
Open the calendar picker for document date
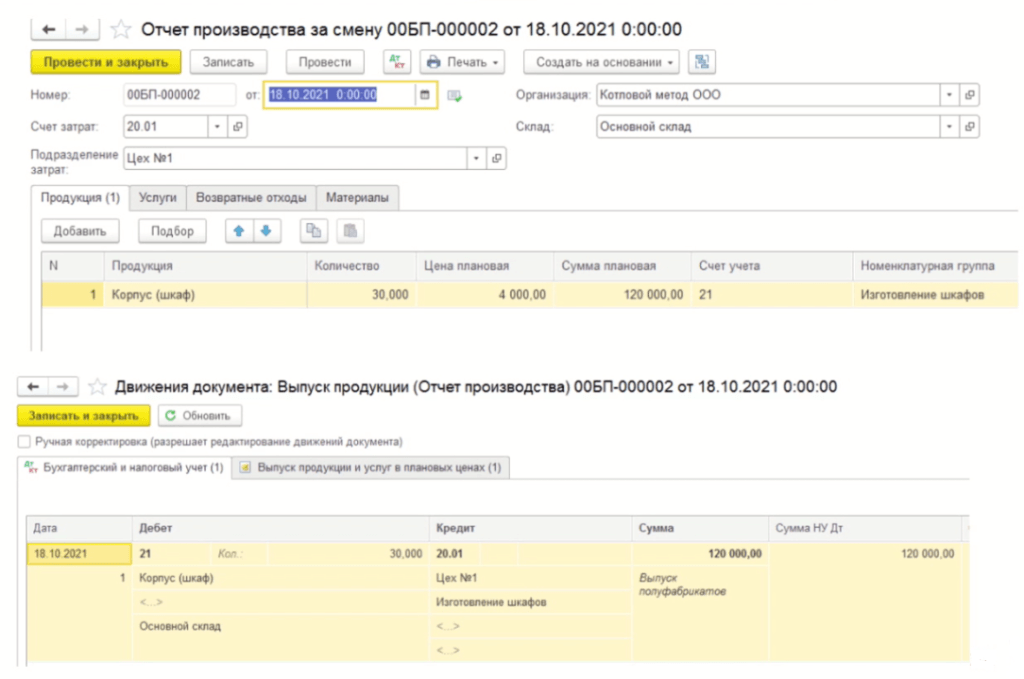coord(425,96)
